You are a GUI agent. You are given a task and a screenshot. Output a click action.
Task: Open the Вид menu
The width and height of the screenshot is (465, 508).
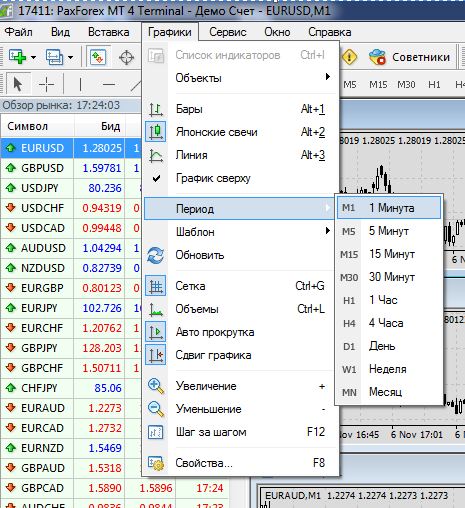point(60,32)
